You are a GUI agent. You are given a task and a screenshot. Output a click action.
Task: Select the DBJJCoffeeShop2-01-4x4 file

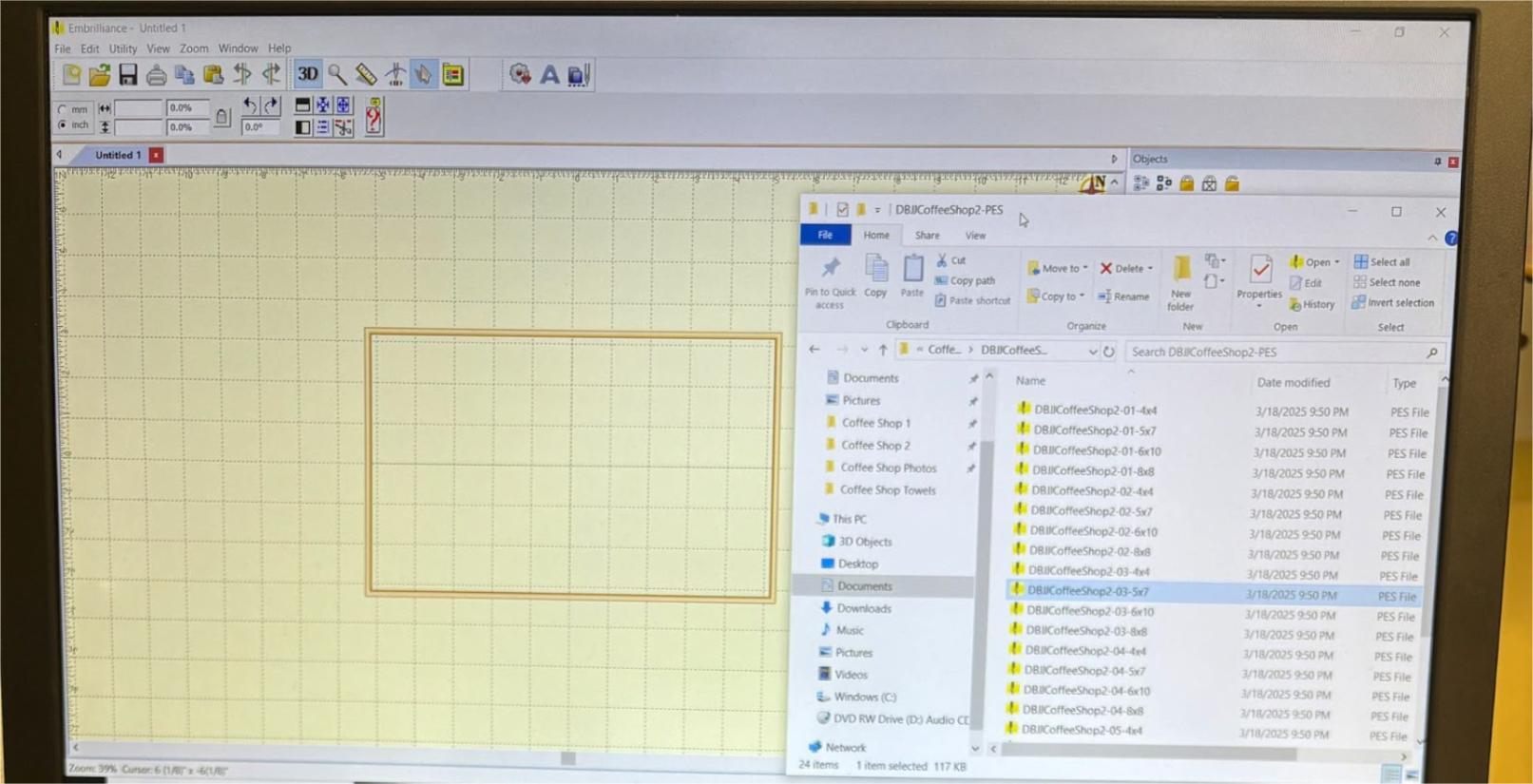pyautogui.click(x=1095, y=411)
